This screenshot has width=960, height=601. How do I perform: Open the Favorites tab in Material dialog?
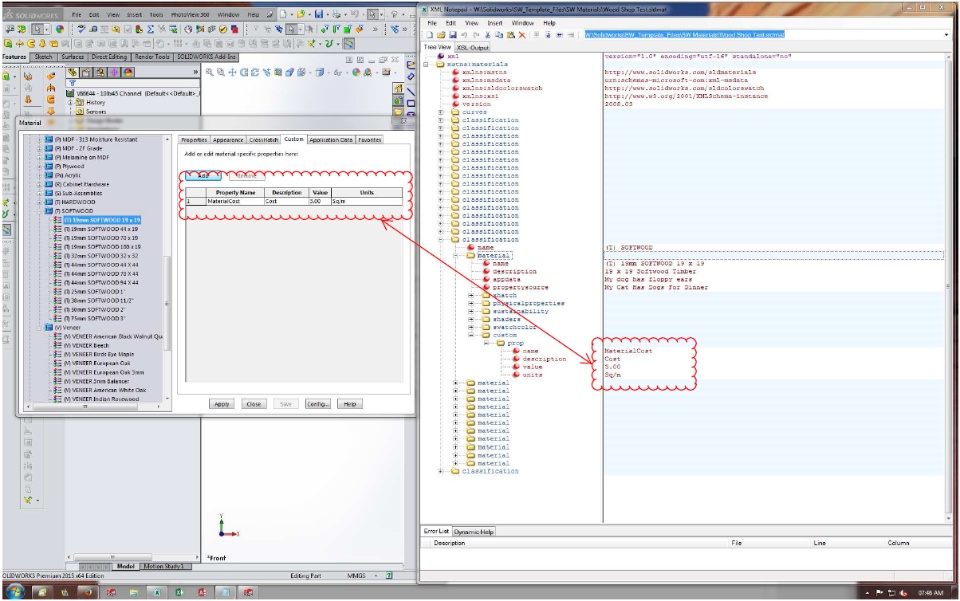click(369, 140)
